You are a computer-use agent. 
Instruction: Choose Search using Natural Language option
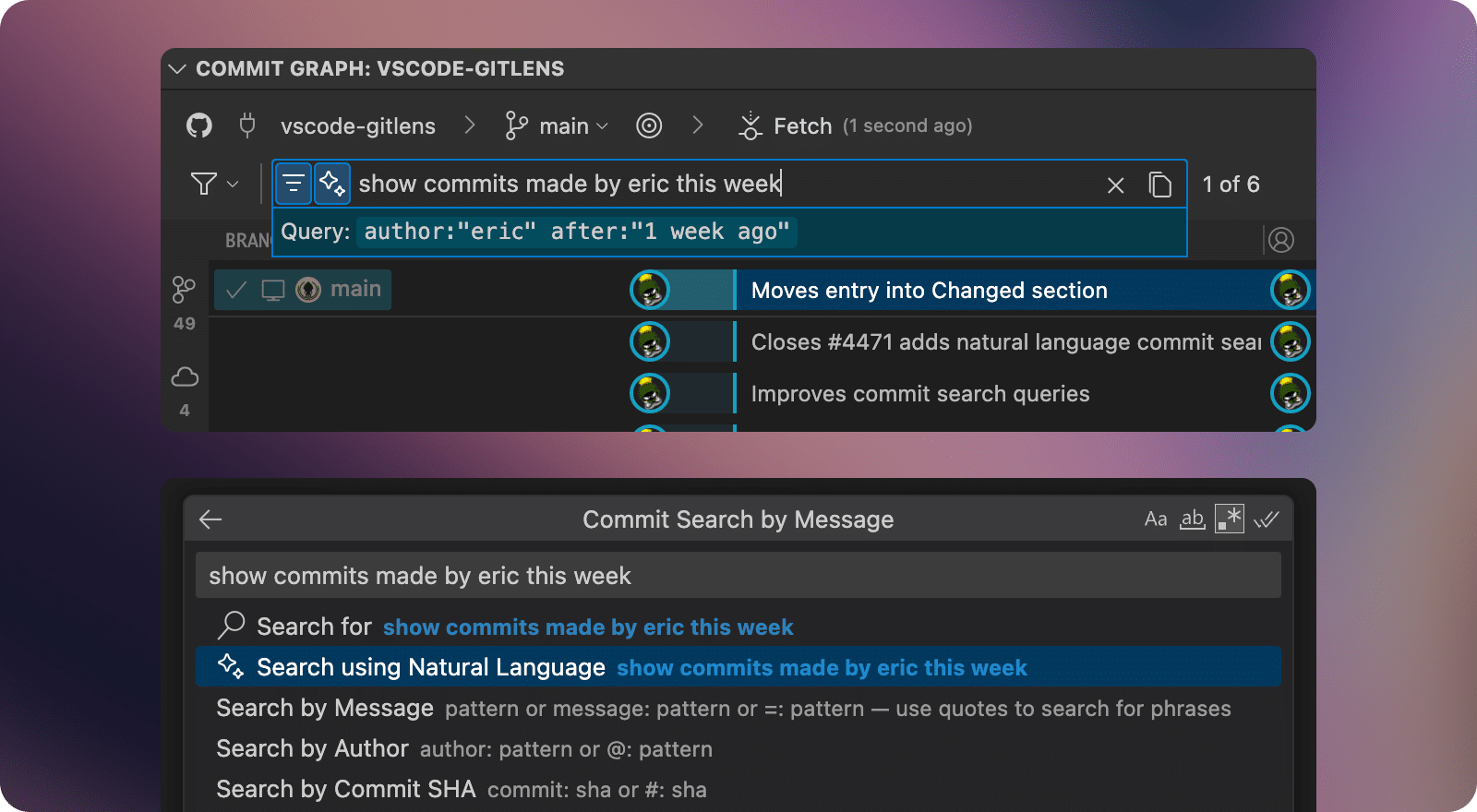738,667
